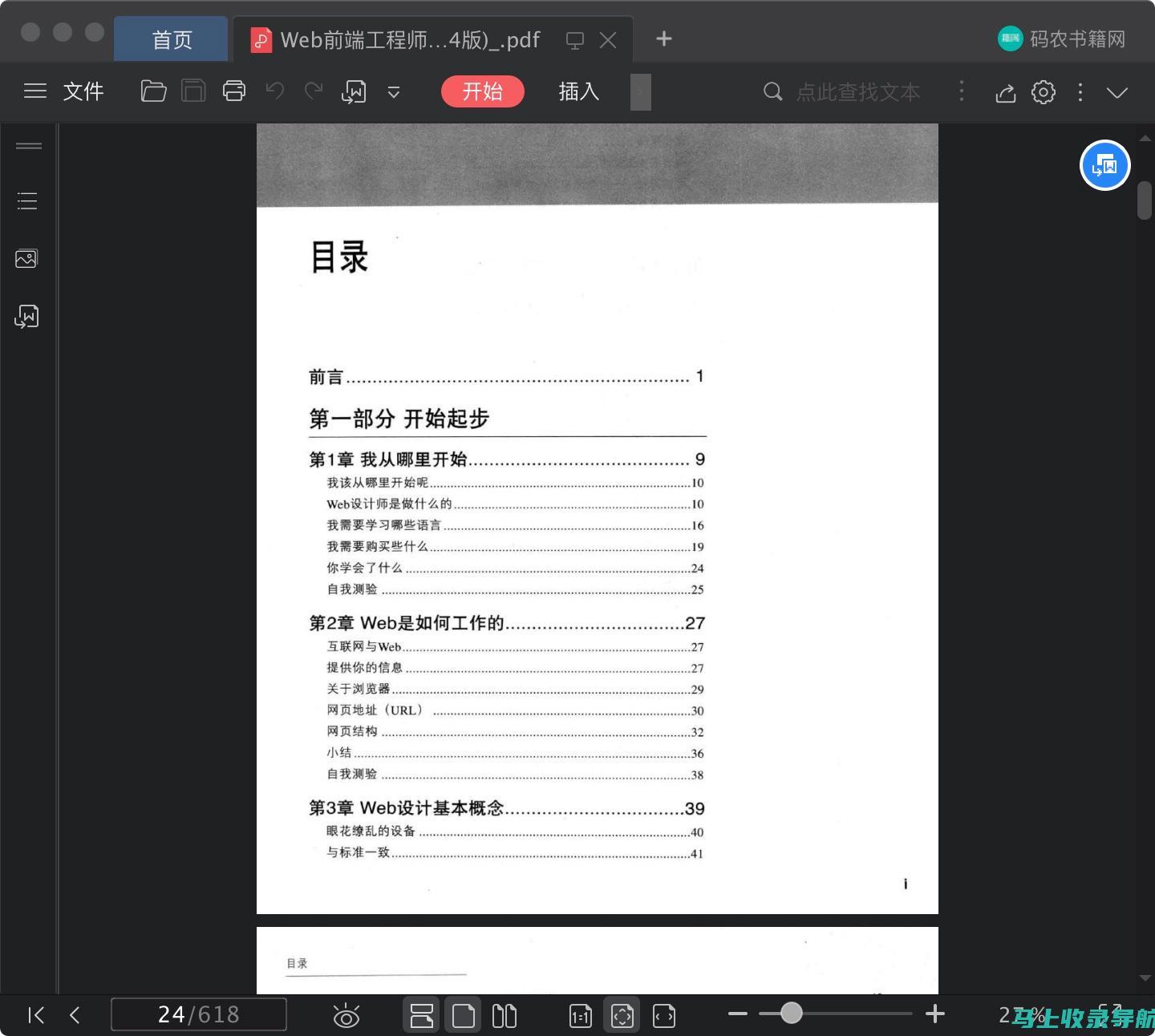Click the page number field 24/618
The width and height of the screenshot is (1155, 1036).
coord(199,1014)
